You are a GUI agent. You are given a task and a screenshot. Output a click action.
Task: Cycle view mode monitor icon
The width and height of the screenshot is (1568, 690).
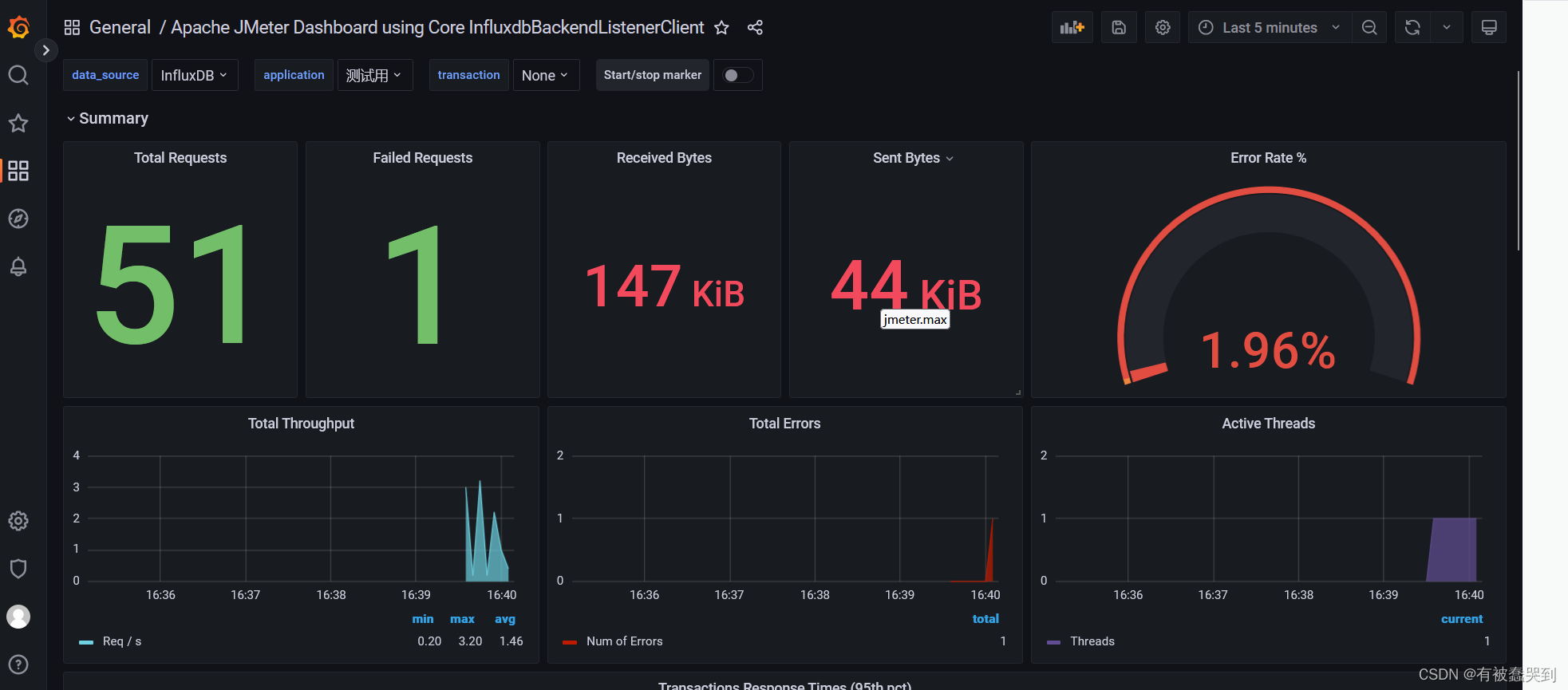(1489, 27)
